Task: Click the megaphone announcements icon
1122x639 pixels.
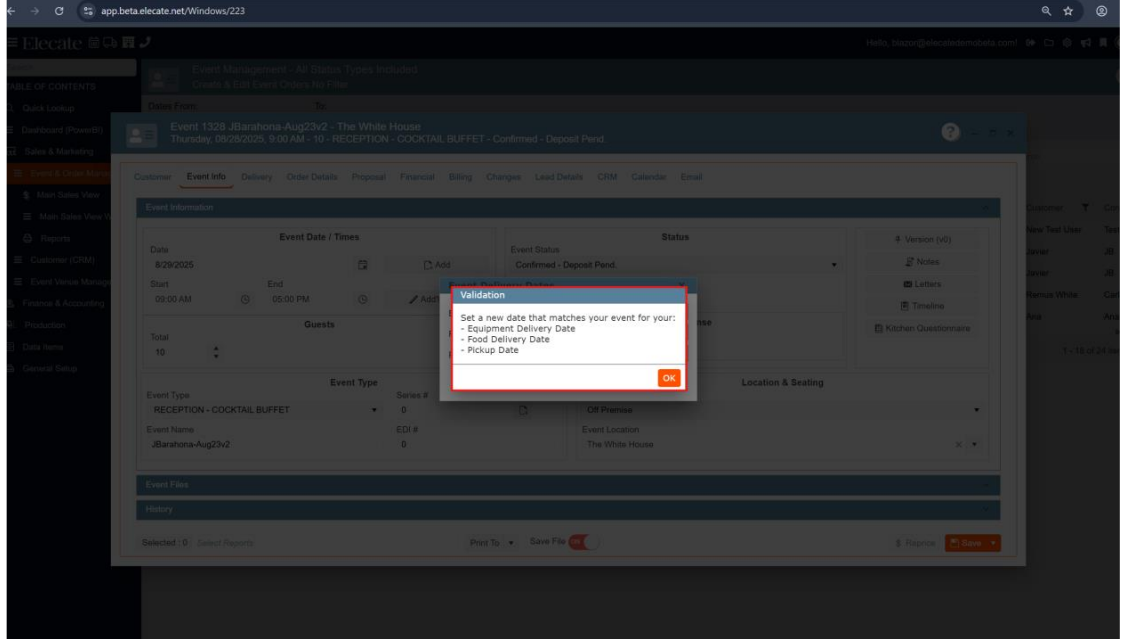Action: (x=1086, y=43)
